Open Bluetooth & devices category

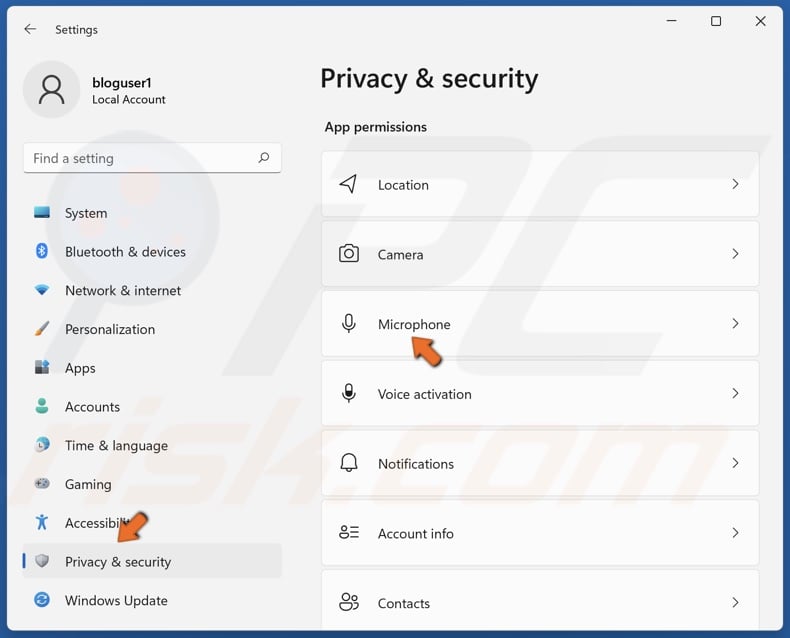click(152, 251)
